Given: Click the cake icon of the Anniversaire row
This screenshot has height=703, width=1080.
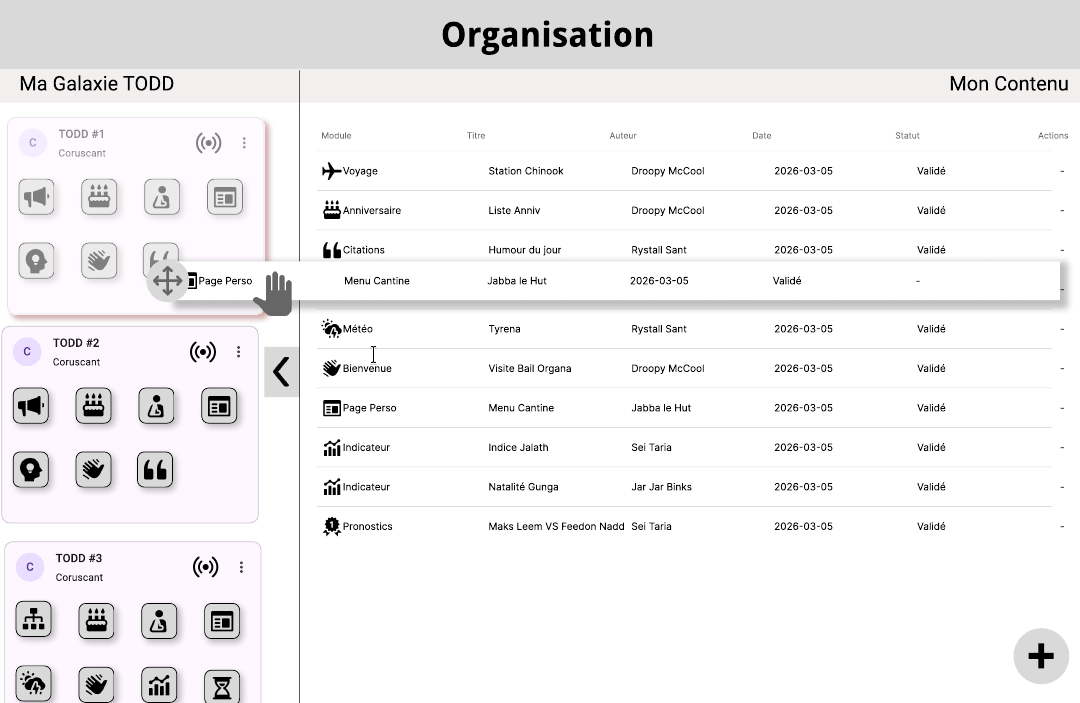Looking at the screenshot, I should (x=332, y=210).
